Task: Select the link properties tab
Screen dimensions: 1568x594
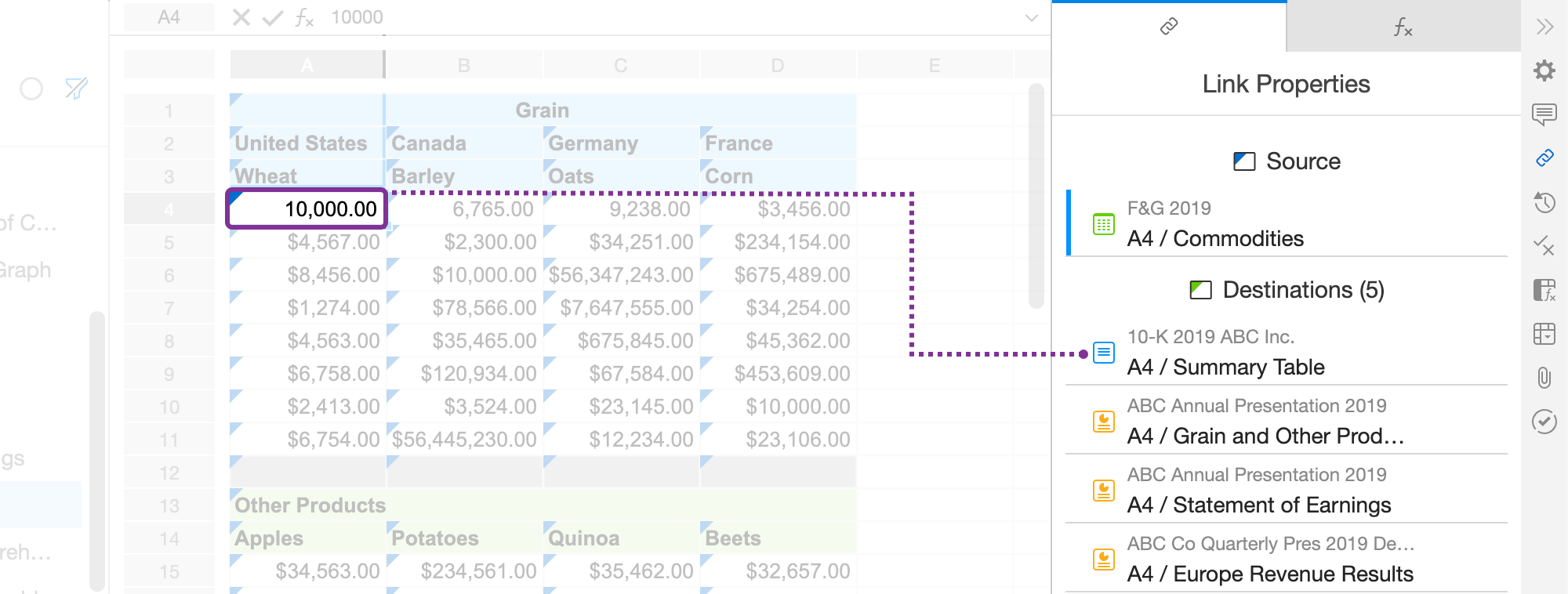Action: coord(1169,27)
